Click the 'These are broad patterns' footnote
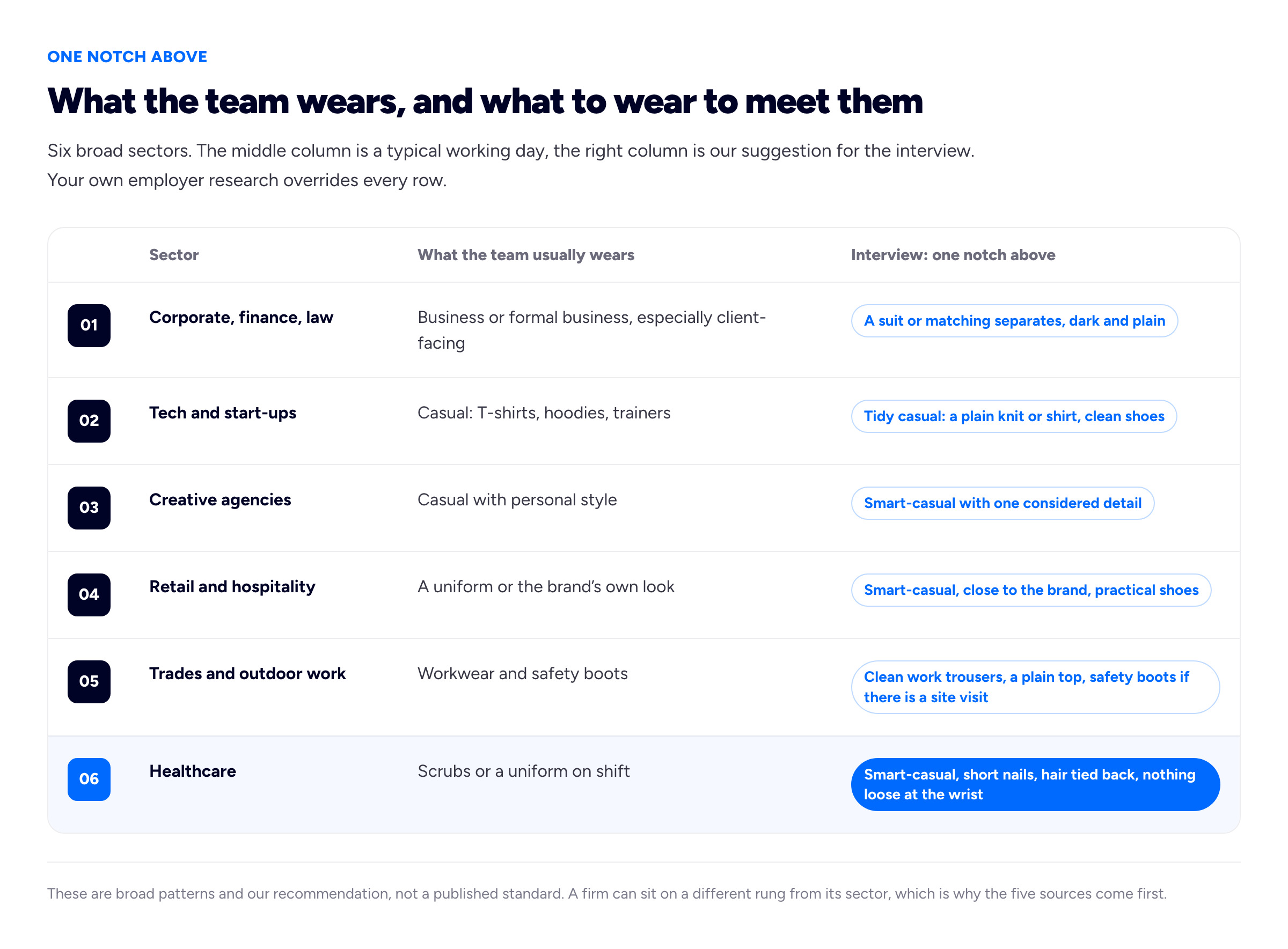The image size is (1288, 949). coord(606,893)
